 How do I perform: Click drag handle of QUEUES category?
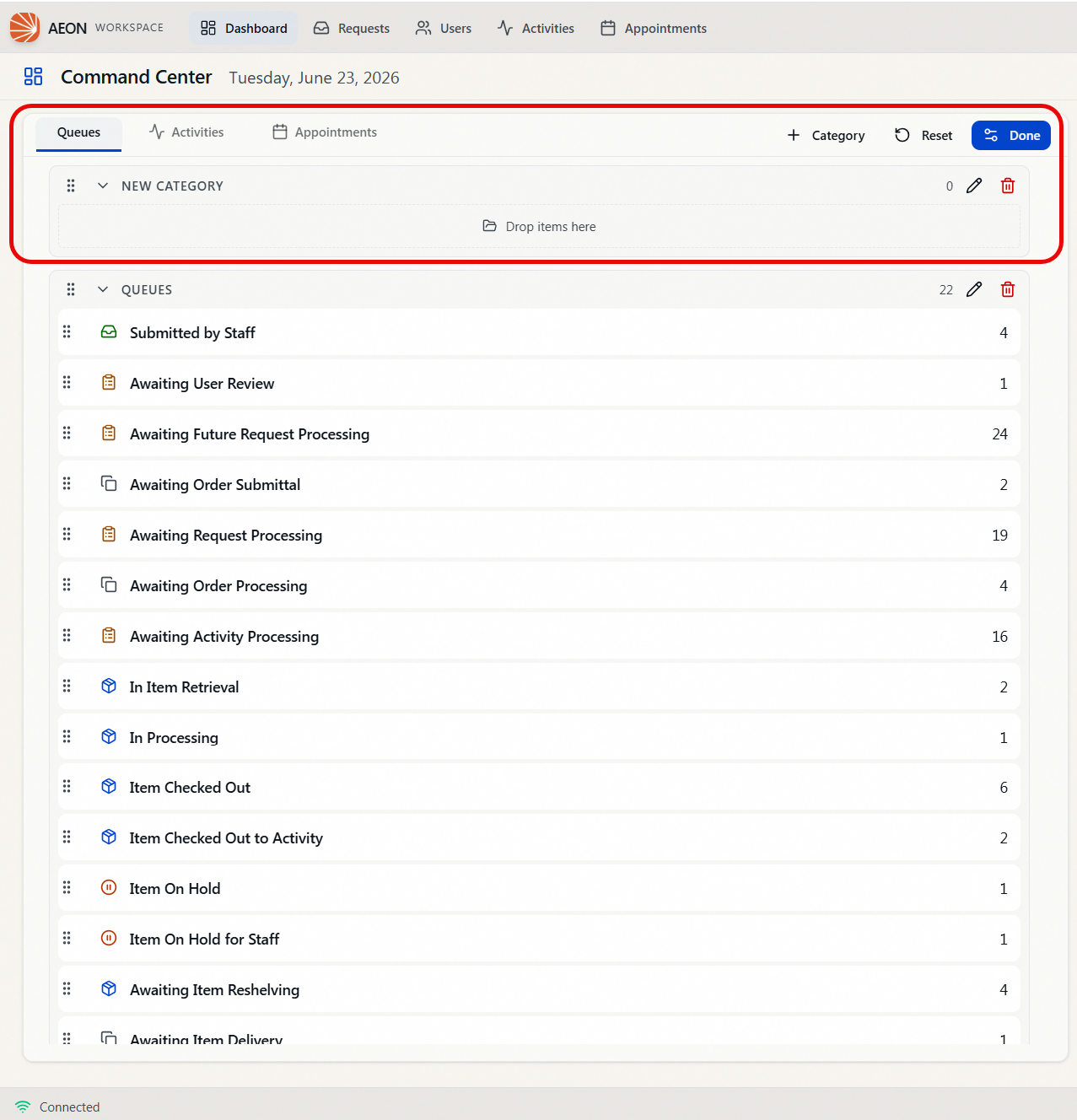[71, 289]
